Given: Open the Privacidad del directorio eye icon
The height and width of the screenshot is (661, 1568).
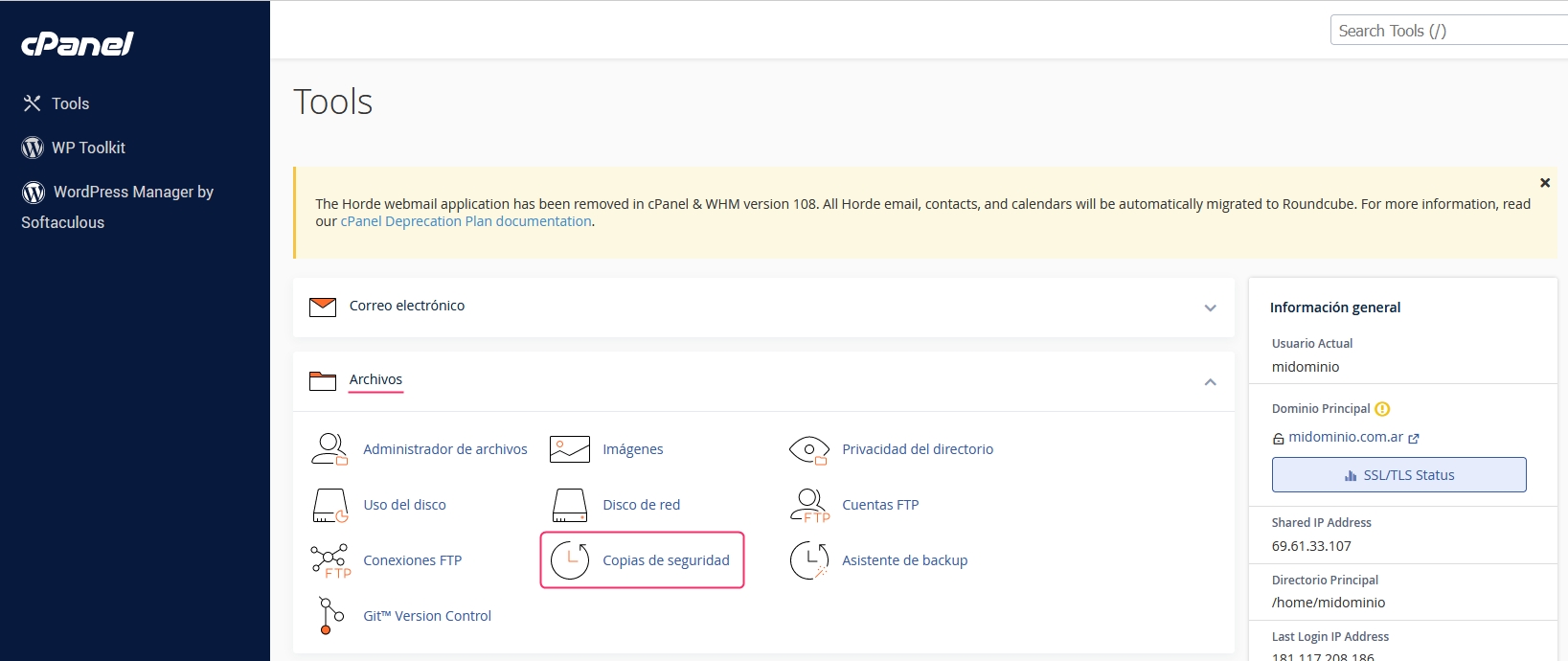Looking at the screenshot, I should 808,449.
